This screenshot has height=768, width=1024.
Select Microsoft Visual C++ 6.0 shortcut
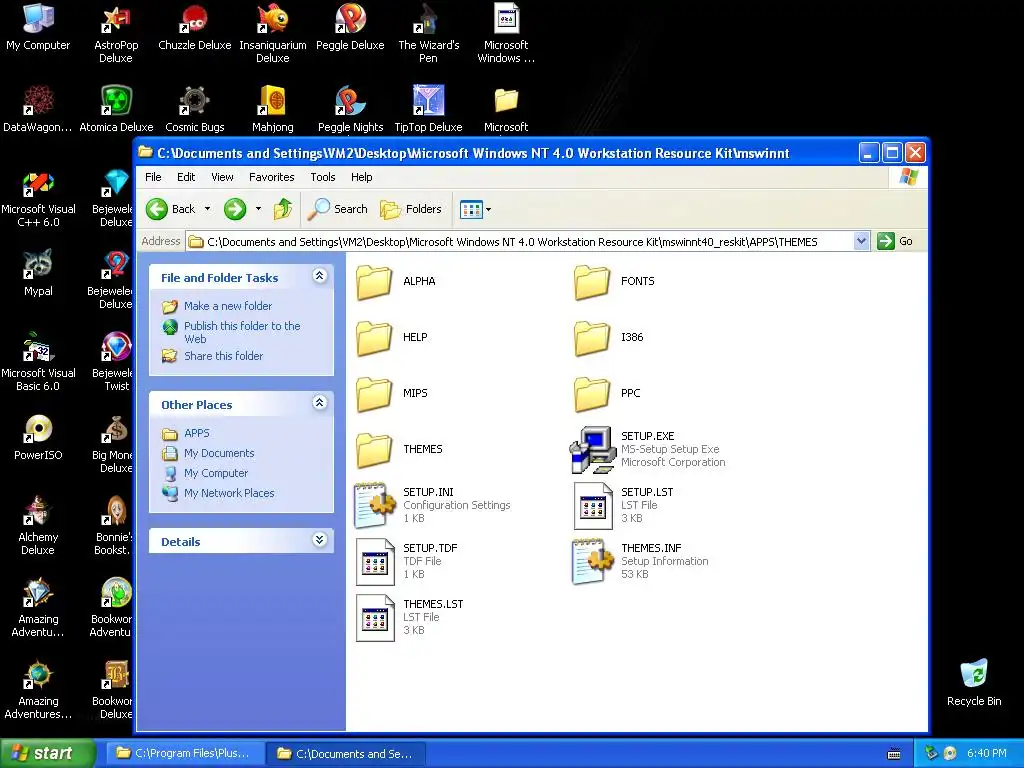point(38,199)
